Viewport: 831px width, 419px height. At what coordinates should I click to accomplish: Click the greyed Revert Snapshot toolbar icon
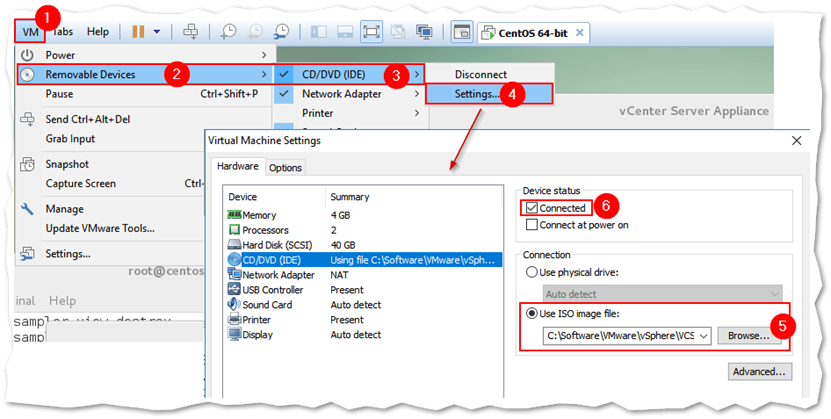(x=255, y=32)
